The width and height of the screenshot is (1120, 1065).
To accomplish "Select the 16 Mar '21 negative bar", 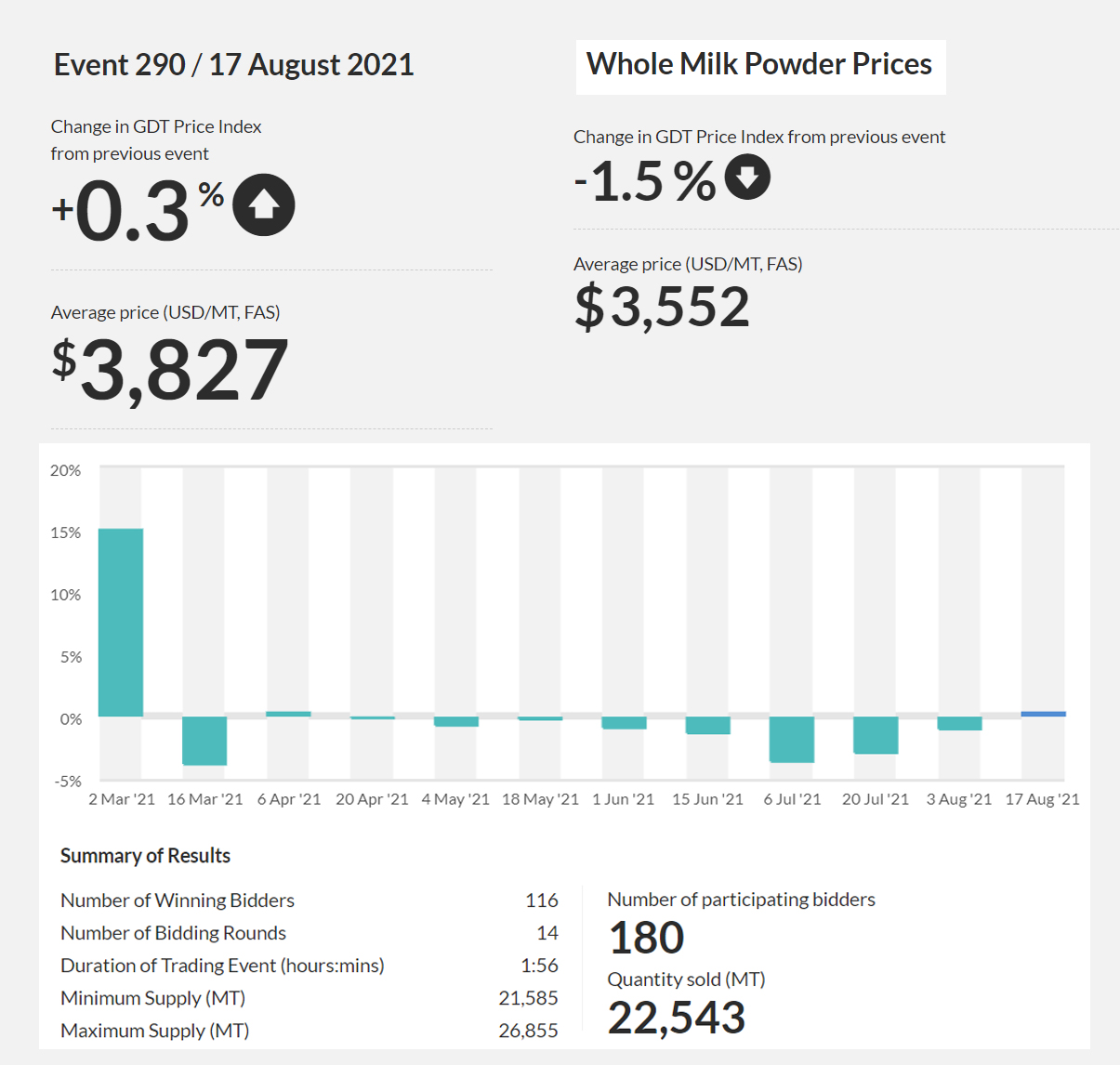I will coord(204,741).
